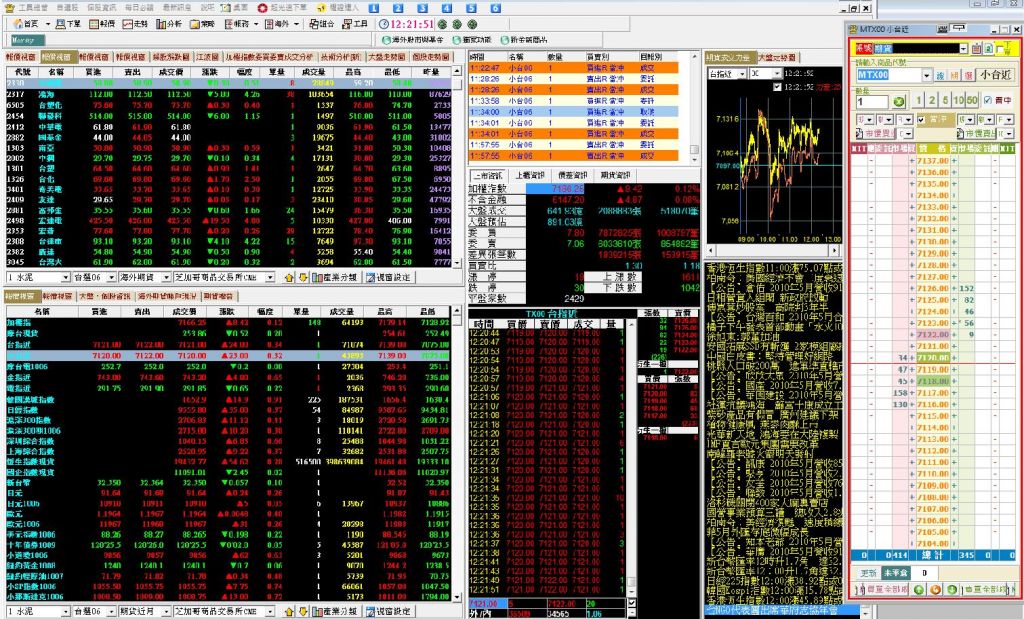The width and height of the screenshot is (1024, 619).
Task: Open the account selector dropdown in the order panel
Action: (x=963, y=48)
